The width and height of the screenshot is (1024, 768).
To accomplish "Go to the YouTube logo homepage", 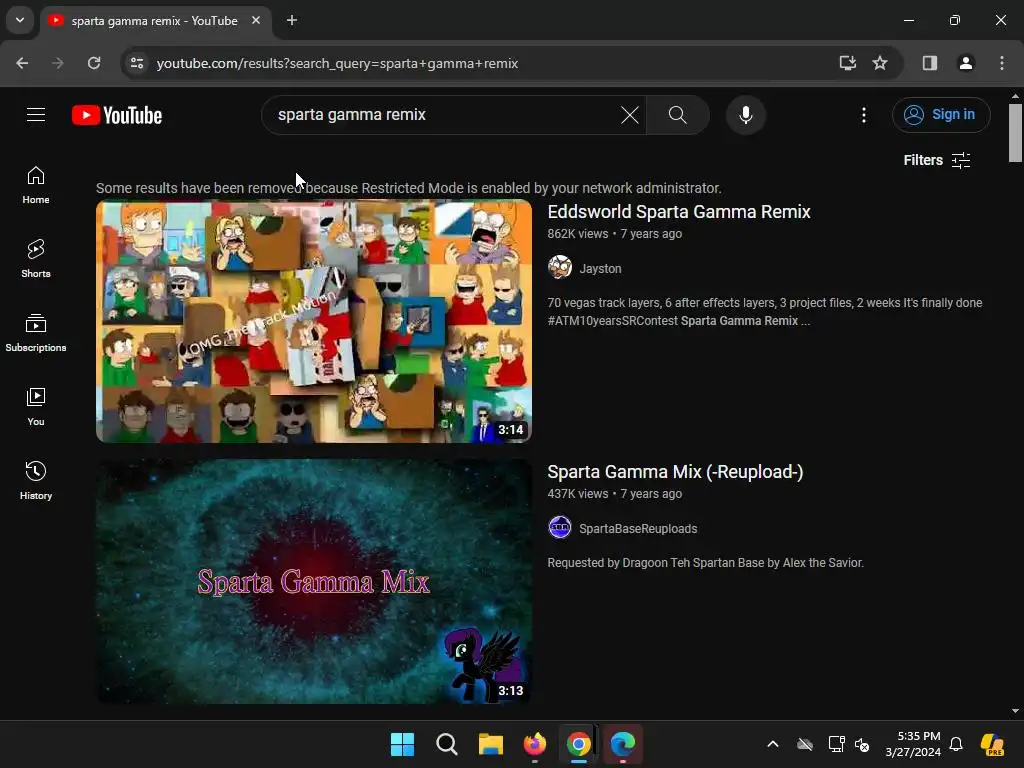I will 117,115.
